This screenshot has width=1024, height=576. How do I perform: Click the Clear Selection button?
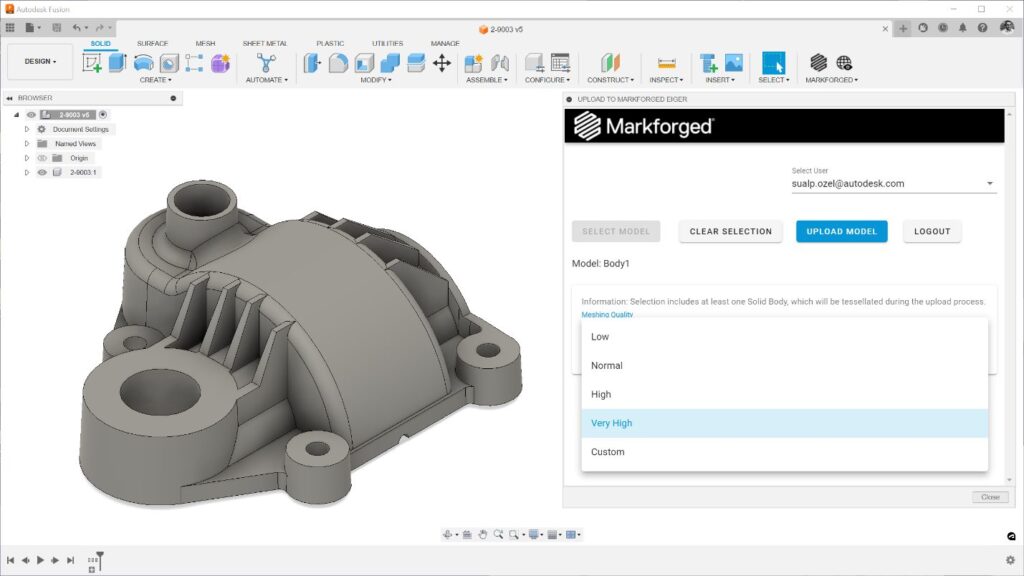coord(730,231)
